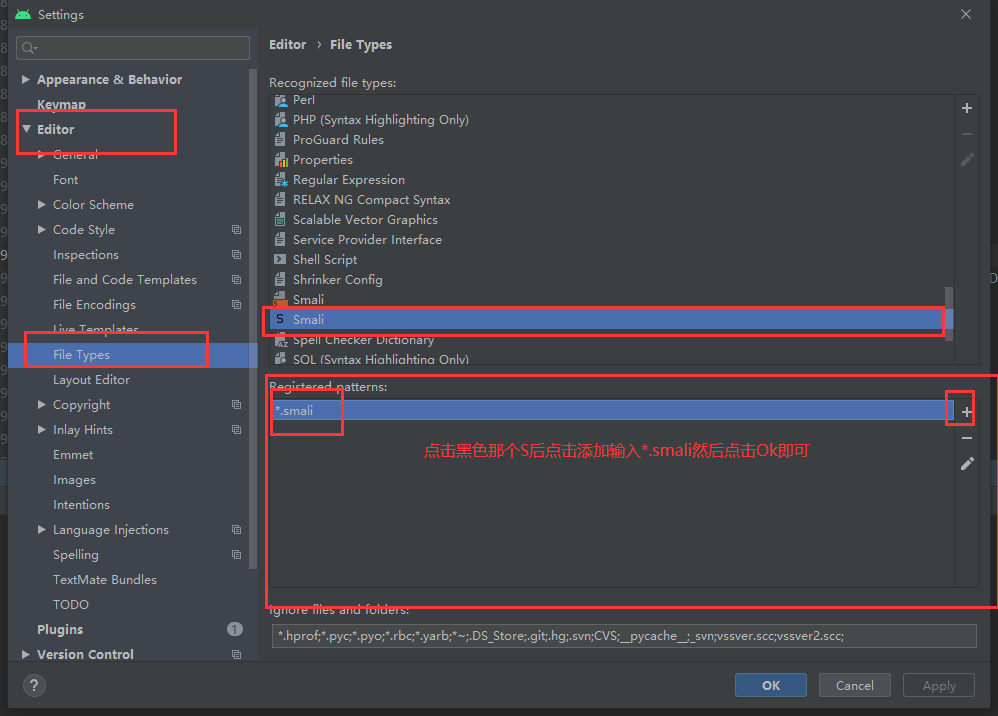Add a new recognized file type

[x=966, y=108]
